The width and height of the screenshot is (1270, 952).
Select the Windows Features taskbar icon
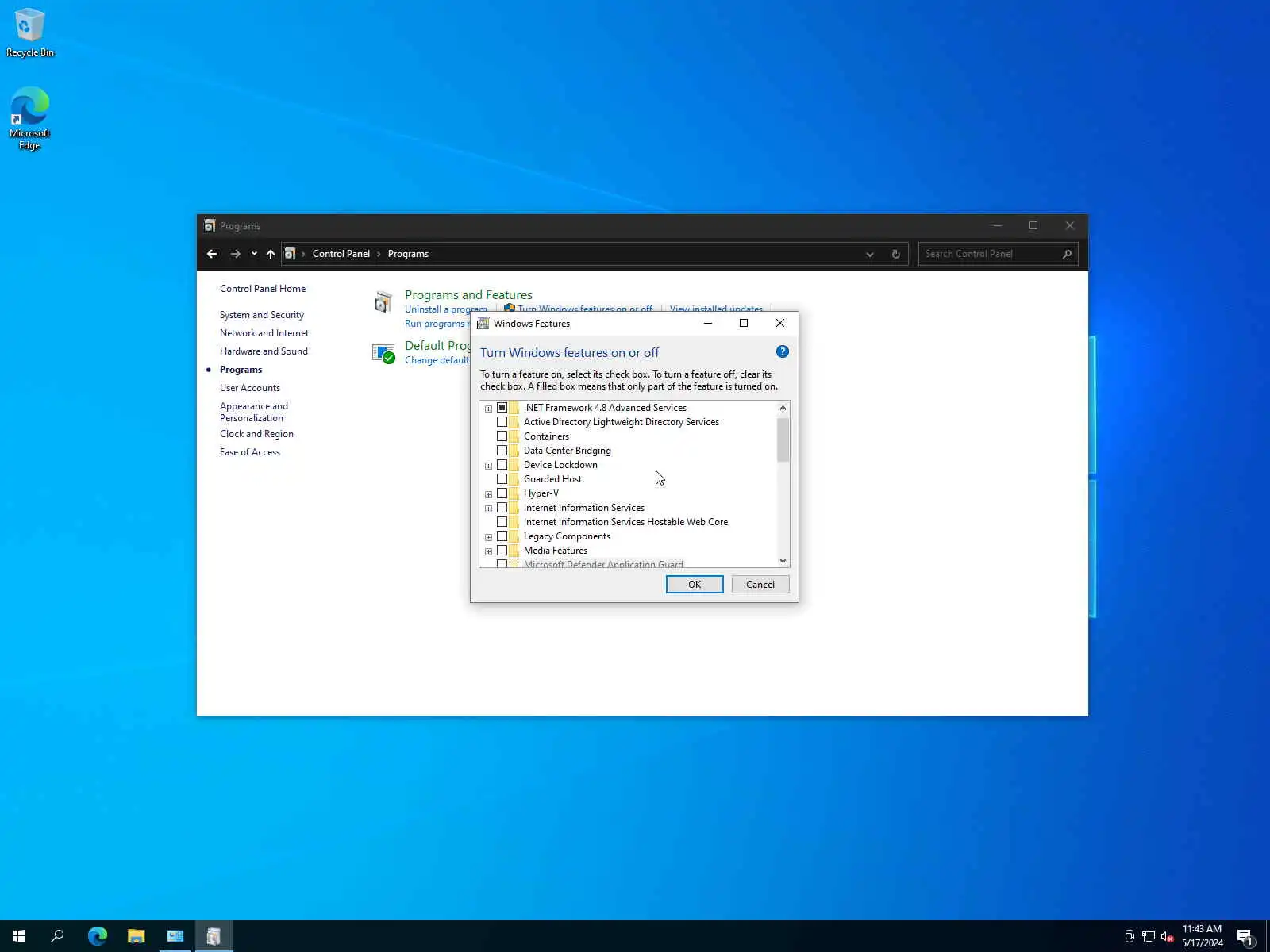pyautogui.click(x=214, y=936)
